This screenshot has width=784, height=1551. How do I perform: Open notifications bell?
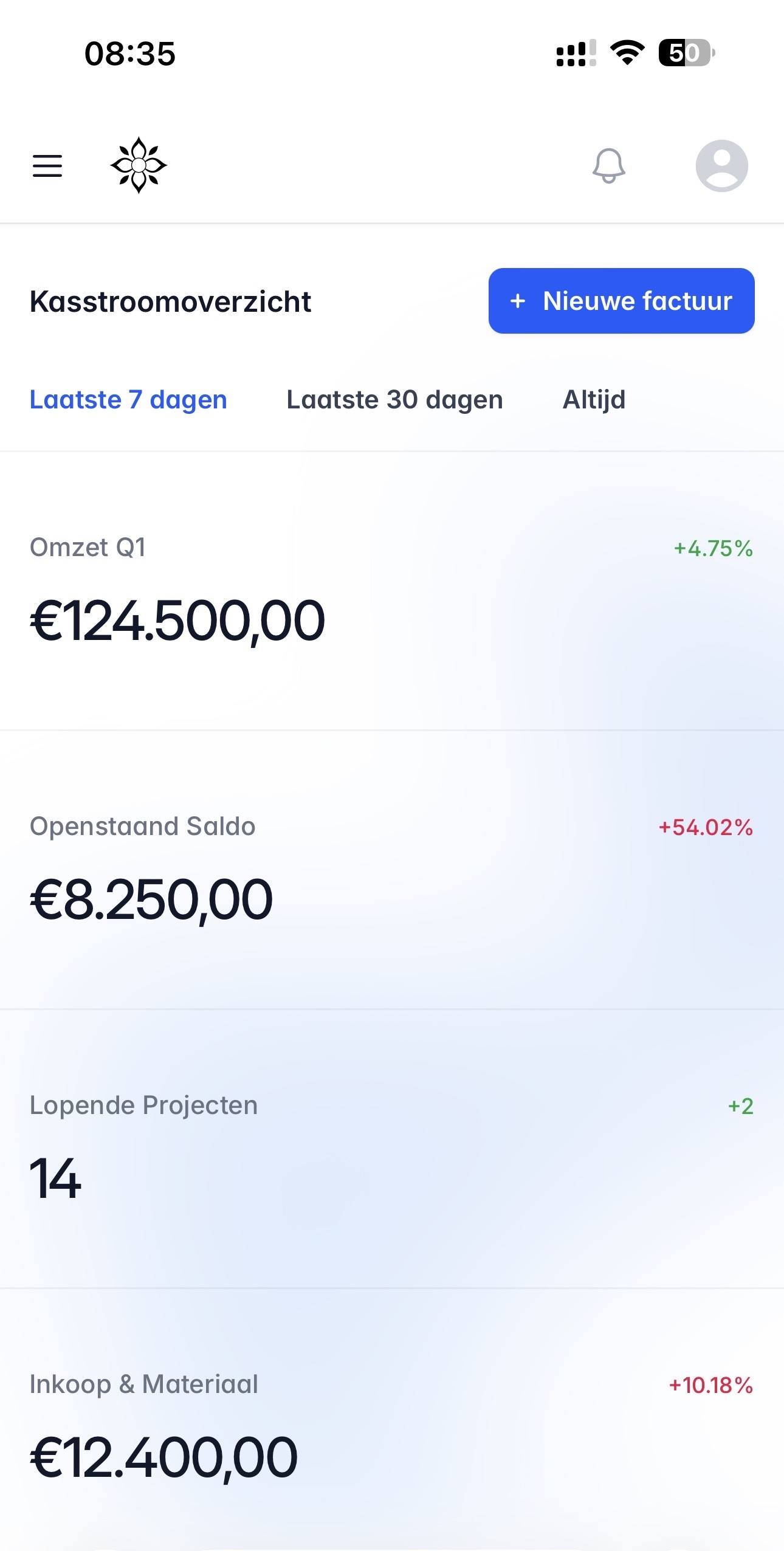tap(608, 165)
